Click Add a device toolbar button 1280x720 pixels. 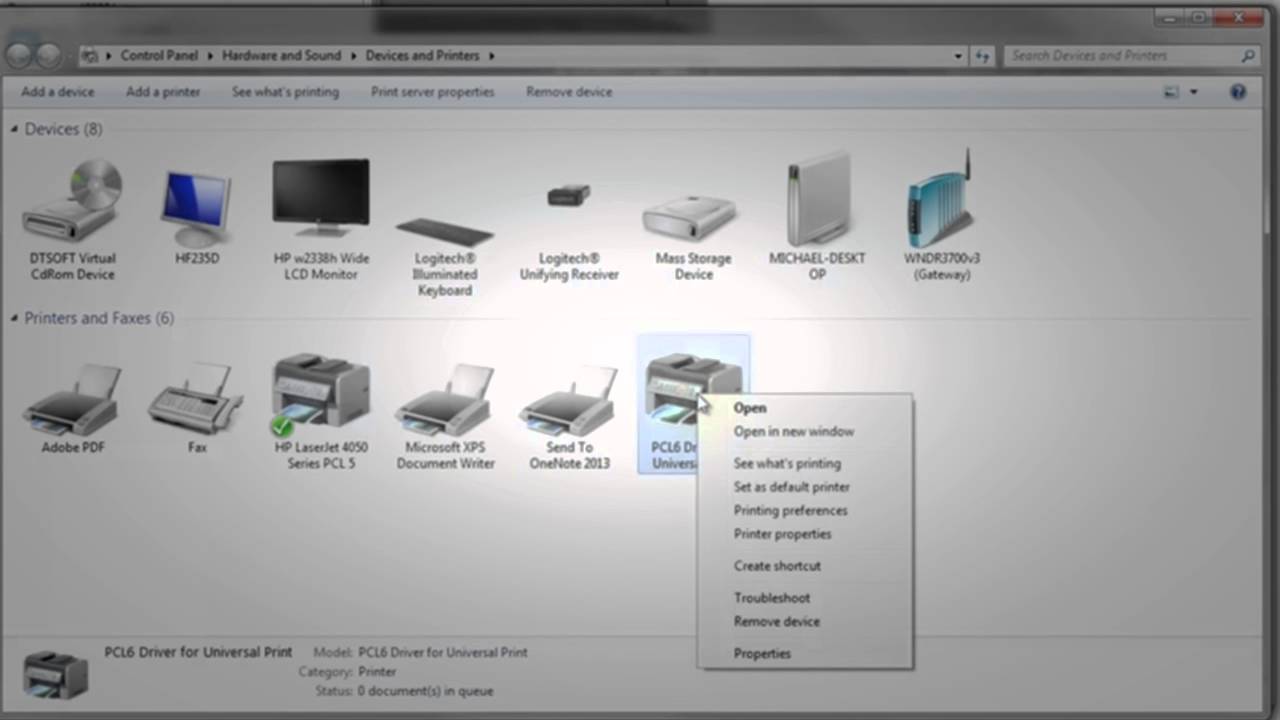58,92
